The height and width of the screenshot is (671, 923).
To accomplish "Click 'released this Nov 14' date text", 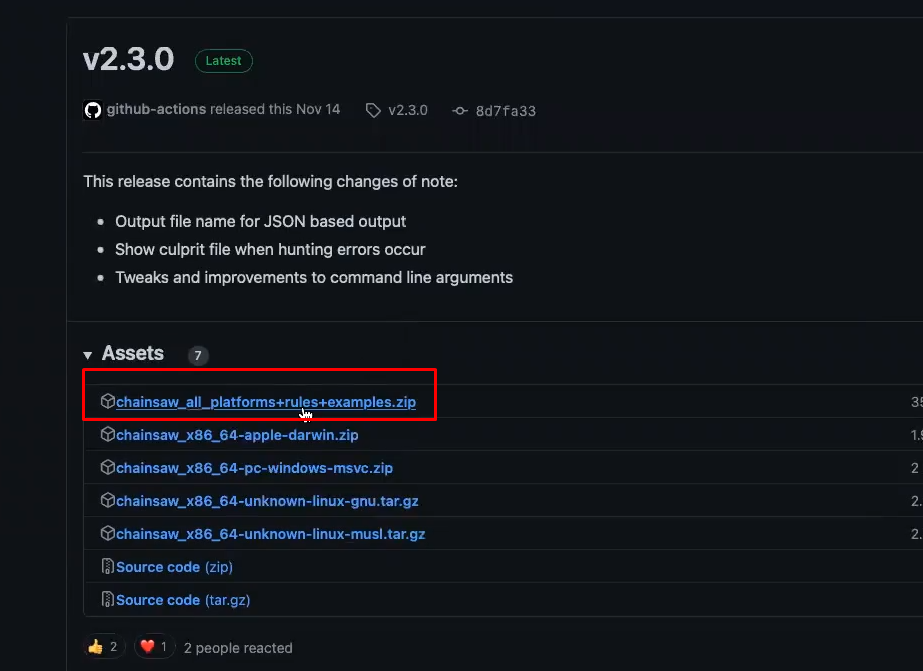I will [x=275, y=109].
